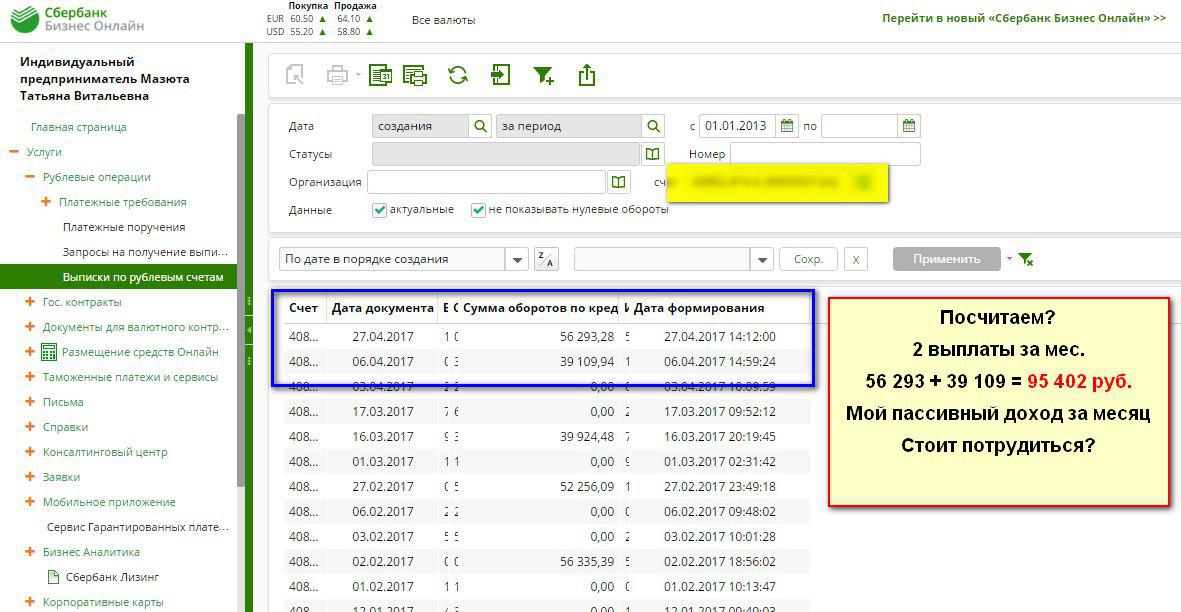Click the refresh arrows icon

(458, 75)
